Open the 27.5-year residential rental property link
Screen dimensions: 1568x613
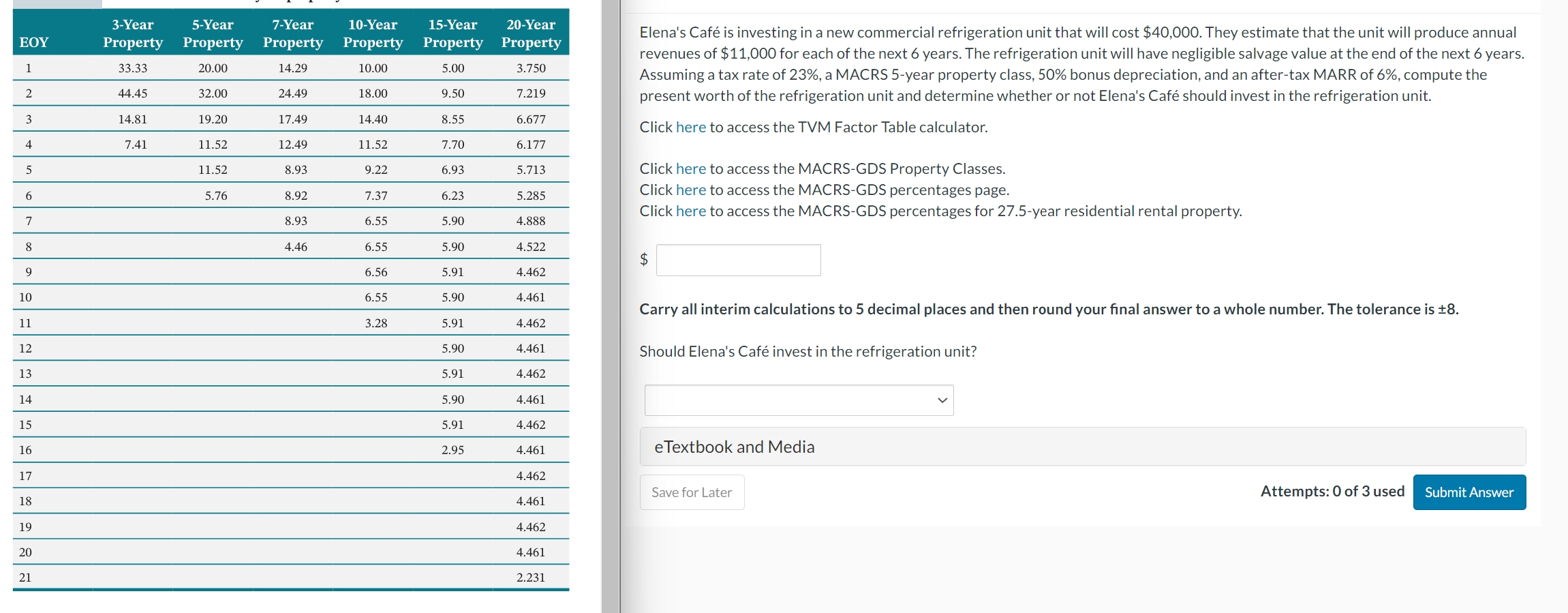(690, 211)
